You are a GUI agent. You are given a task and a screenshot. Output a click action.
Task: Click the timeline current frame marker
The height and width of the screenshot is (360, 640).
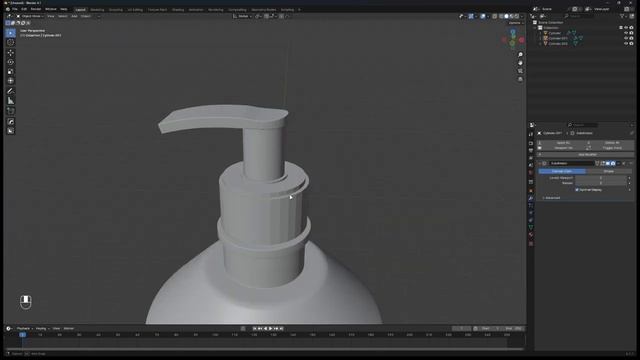pyautogui.click(x=22, y=335)
